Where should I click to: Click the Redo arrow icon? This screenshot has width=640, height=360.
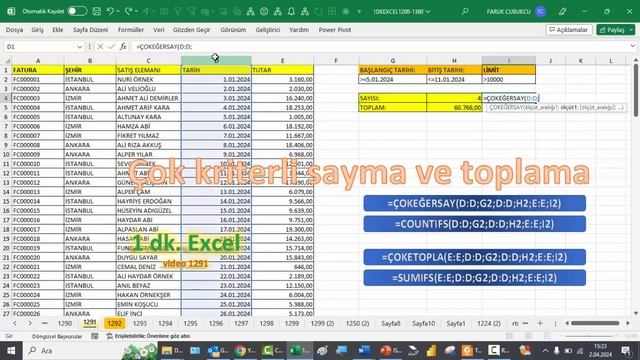(x=129, y=11)
